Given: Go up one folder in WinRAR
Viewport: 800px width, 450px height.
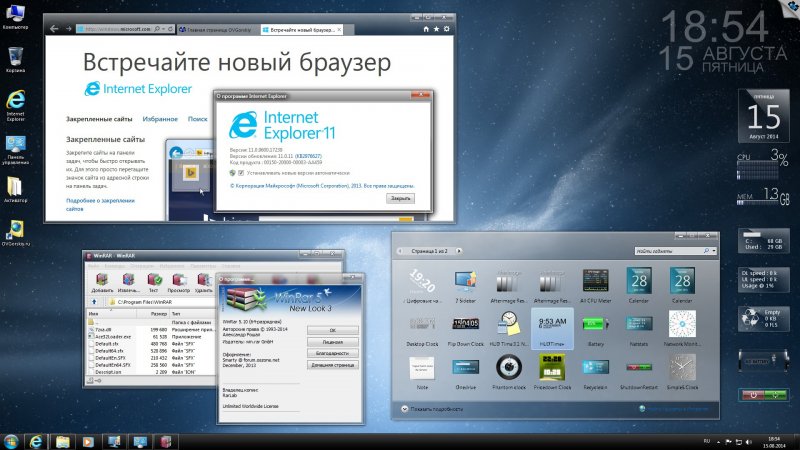Looking at the screenshot, I should point(94,302).
